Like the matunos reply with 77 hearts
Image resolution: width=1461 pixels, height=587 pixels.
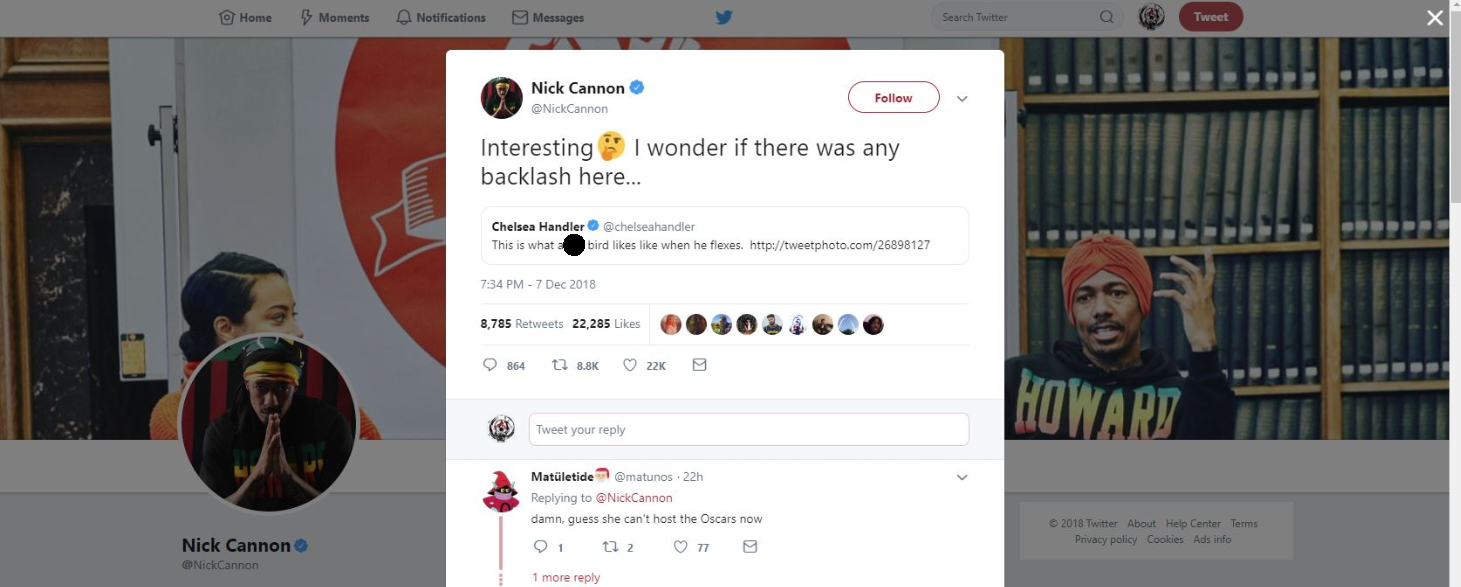pyautogui.click(x=681, y=547)
